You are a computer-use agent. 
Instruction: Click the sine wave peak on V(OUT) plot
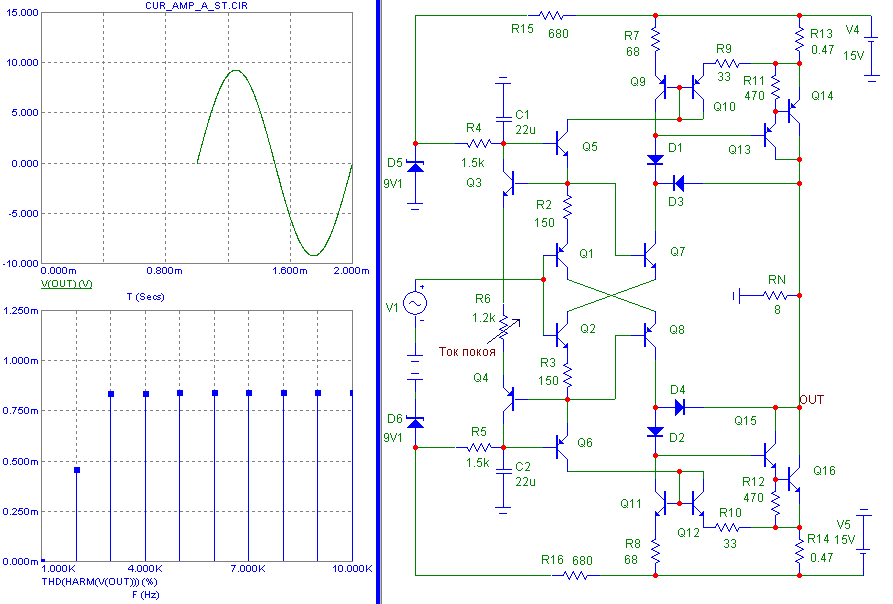pyautogui.click(x=236, y=71)
